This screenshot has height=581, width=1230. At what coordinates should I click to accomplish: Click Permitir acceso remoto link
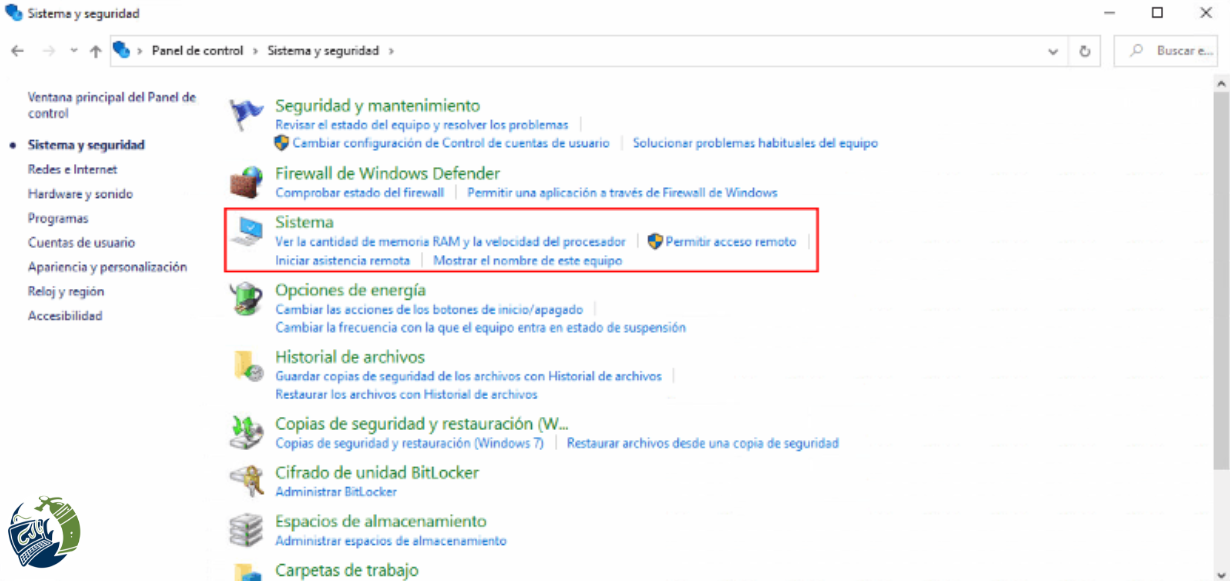pos(731,241)
